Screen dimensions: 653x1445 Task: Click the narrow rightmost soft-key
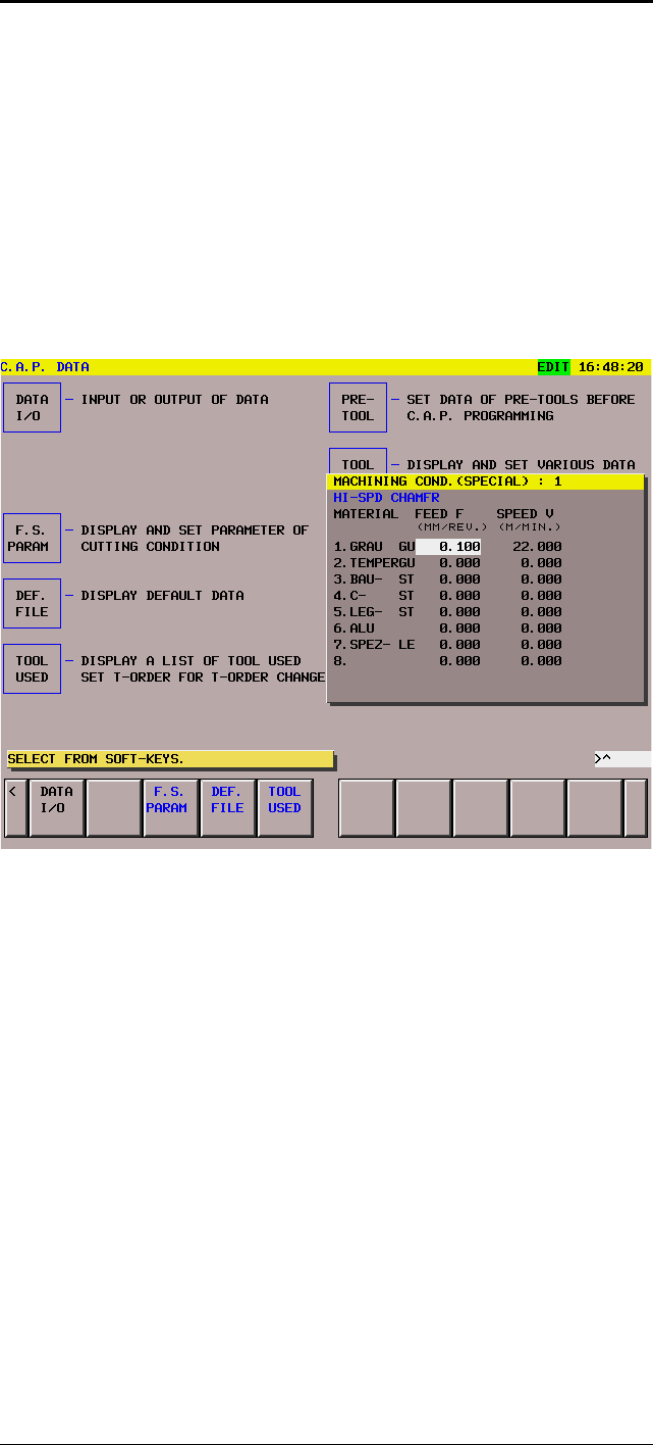coord(636,807)
